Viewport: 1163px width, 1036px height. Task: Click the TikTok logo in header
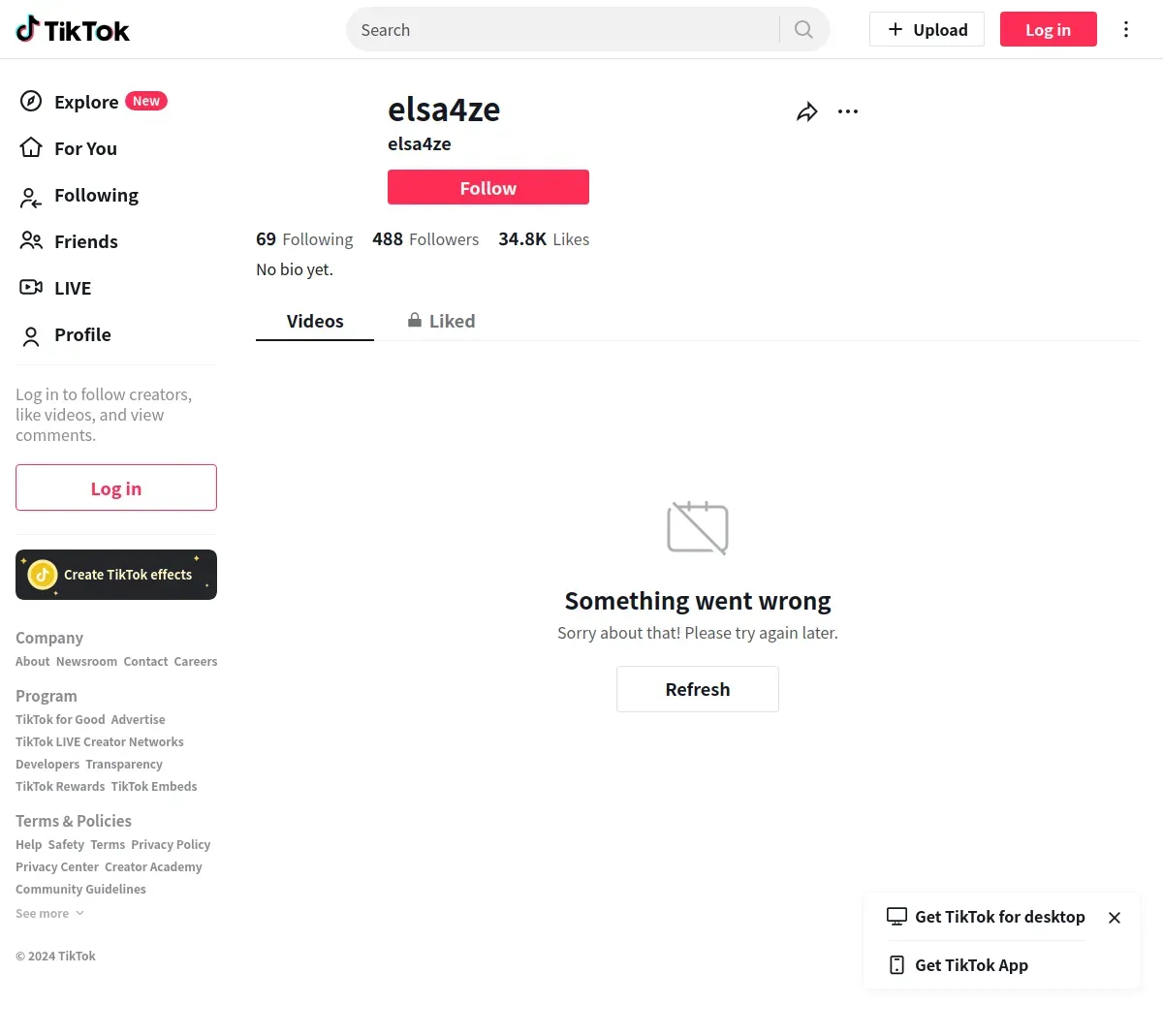(73, 30)
